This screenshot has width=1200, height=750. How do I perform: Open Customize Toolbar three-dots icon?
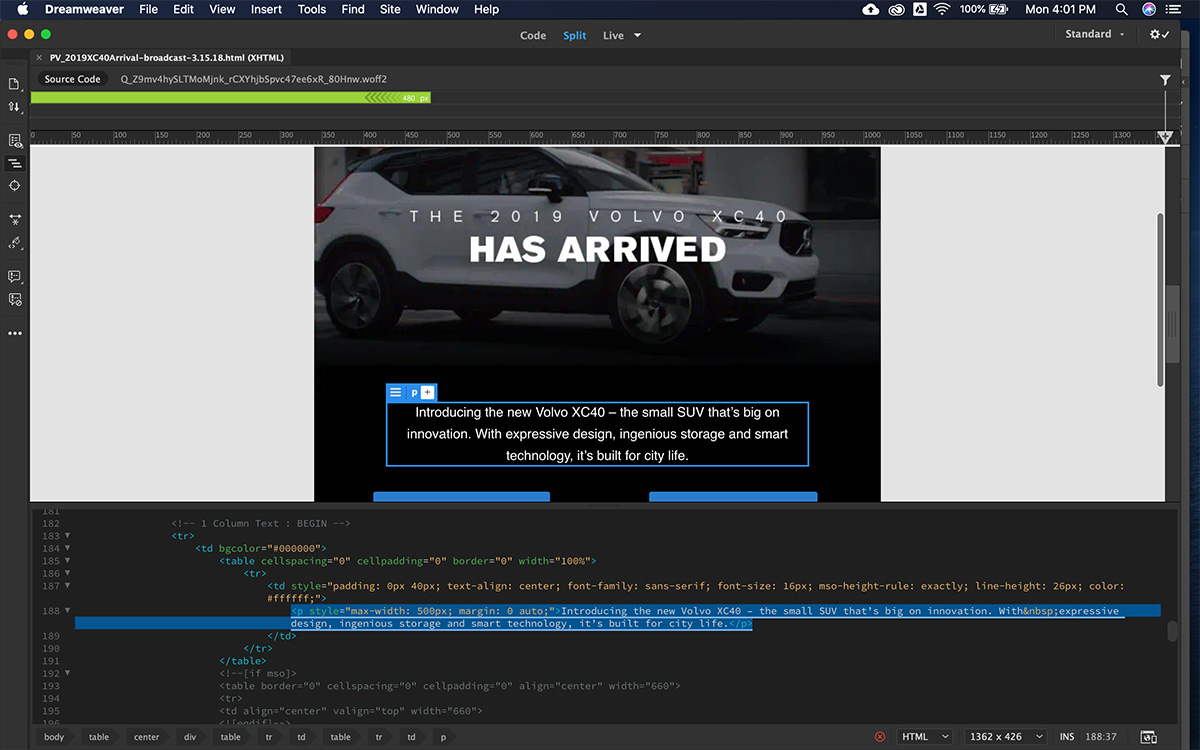(x=15, y=333)
